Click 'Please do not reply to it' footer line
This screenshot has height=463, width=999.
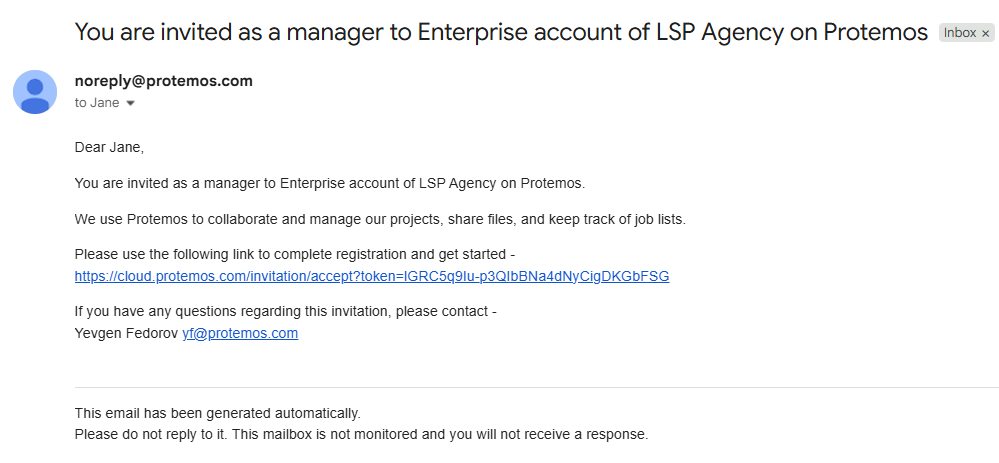click(361, 434)
